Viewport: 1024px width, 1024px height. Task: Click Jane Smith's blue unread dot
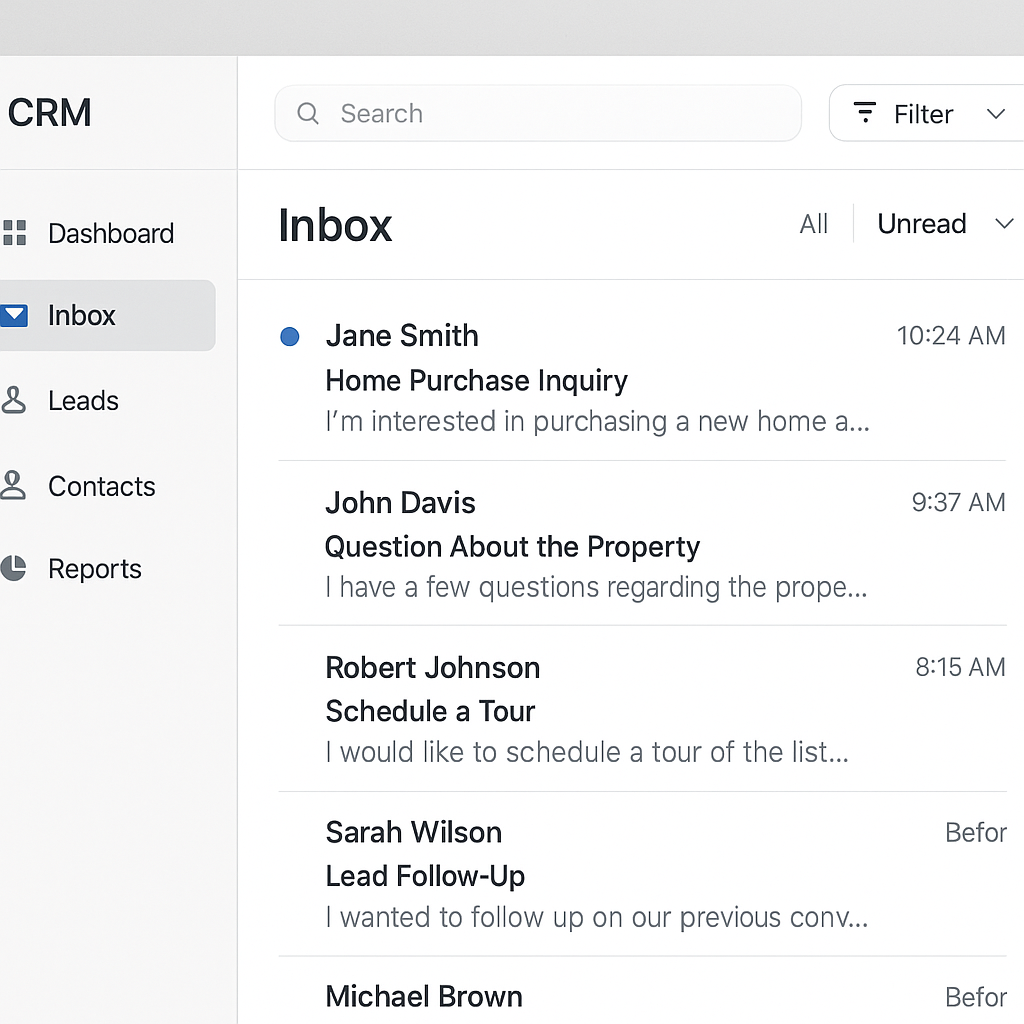[290, 337]
